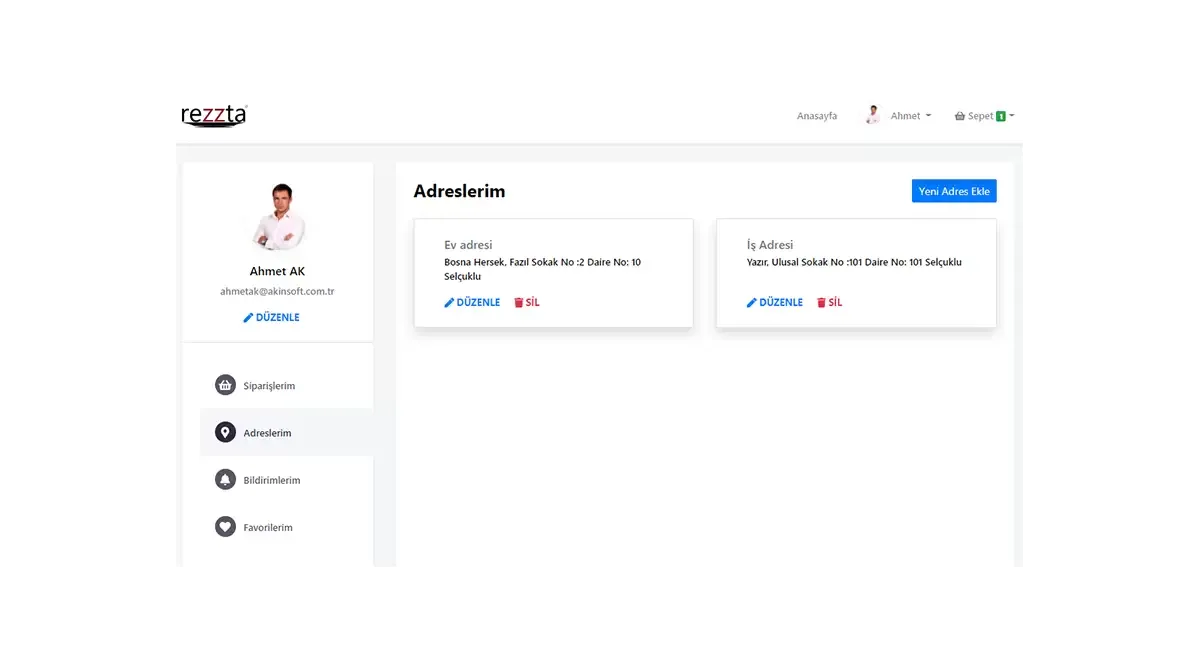
Task: Click the pencil icon under İş Adresi
Action: pyautogui.click(x=752, y=302)
